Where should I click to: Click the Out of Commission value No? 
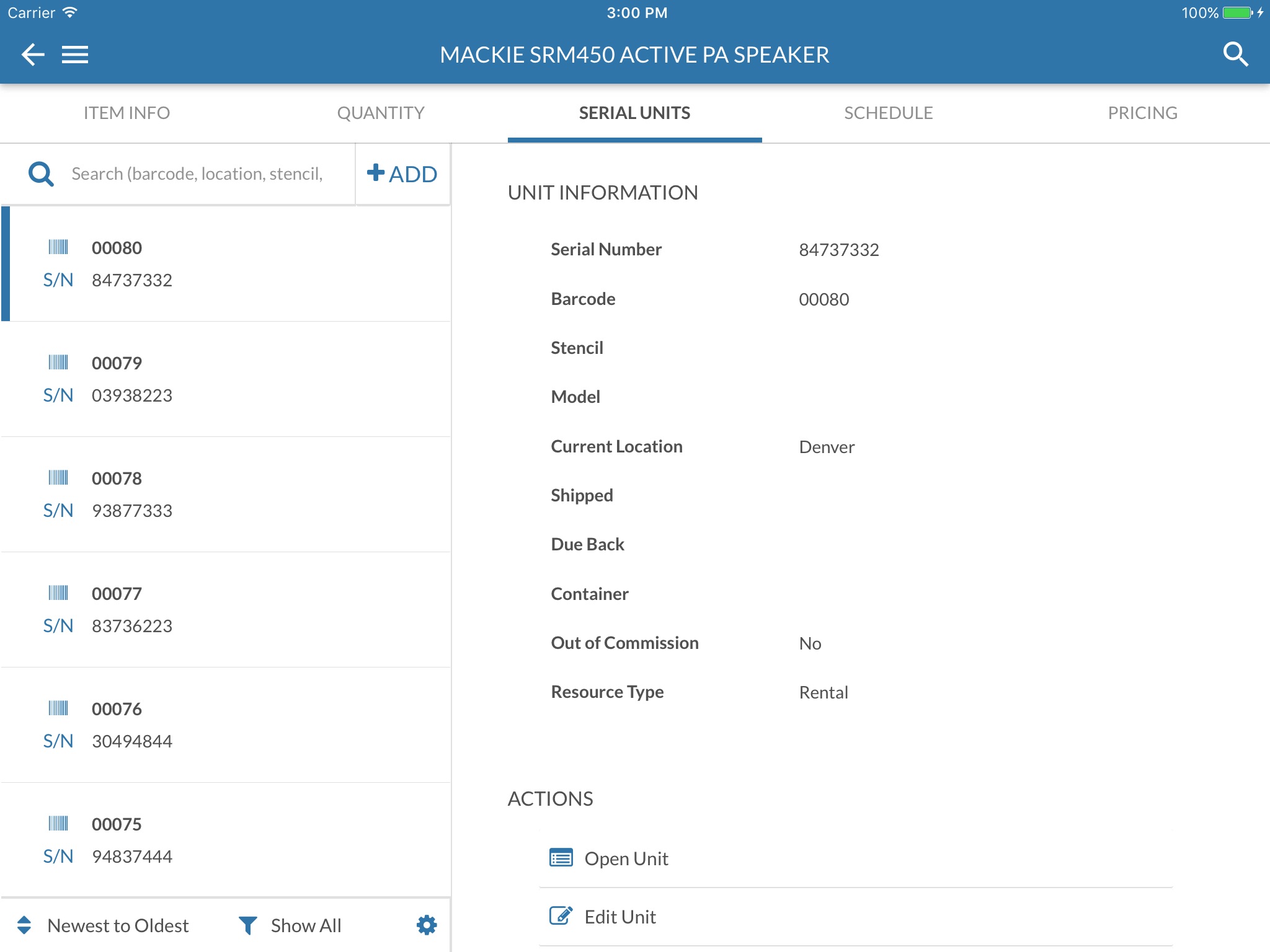click(810, 643)
